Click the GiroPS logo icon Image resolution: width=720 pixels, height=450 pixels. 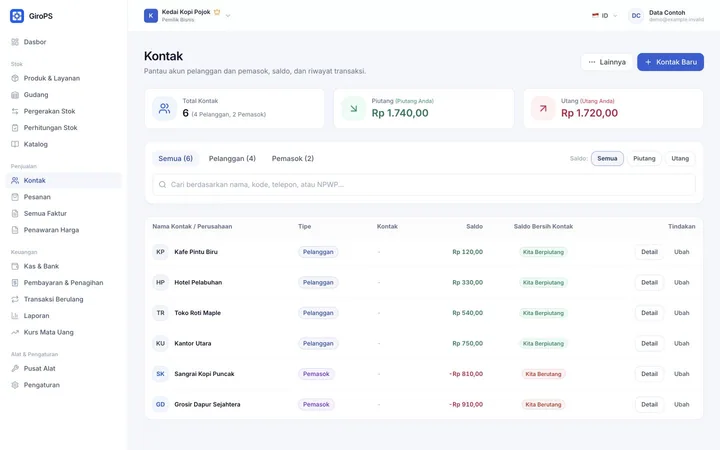tap(17, 16)
